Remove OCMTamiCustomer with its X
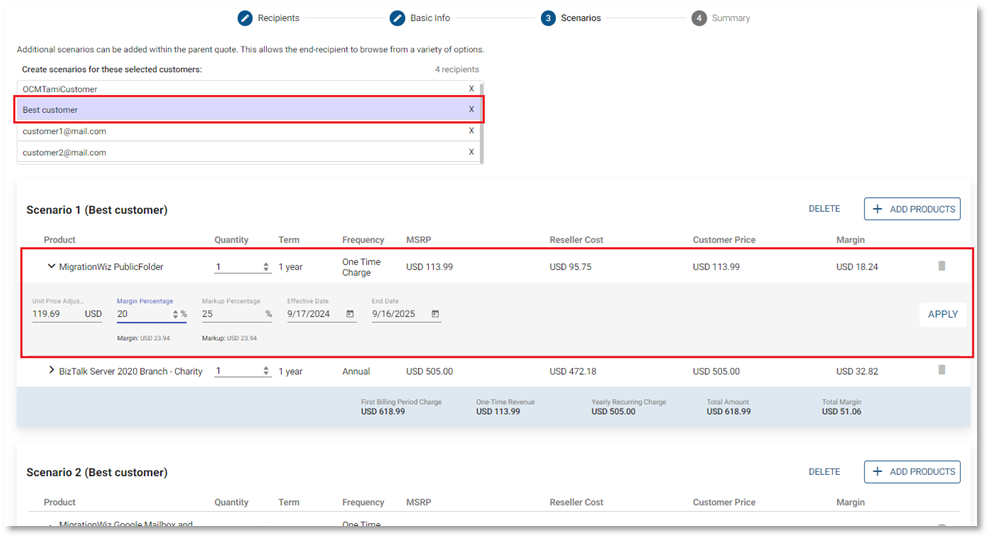Image resolution: width=989 pixels, height=538 pixels. pyautogui.click(x=471, y=89)
